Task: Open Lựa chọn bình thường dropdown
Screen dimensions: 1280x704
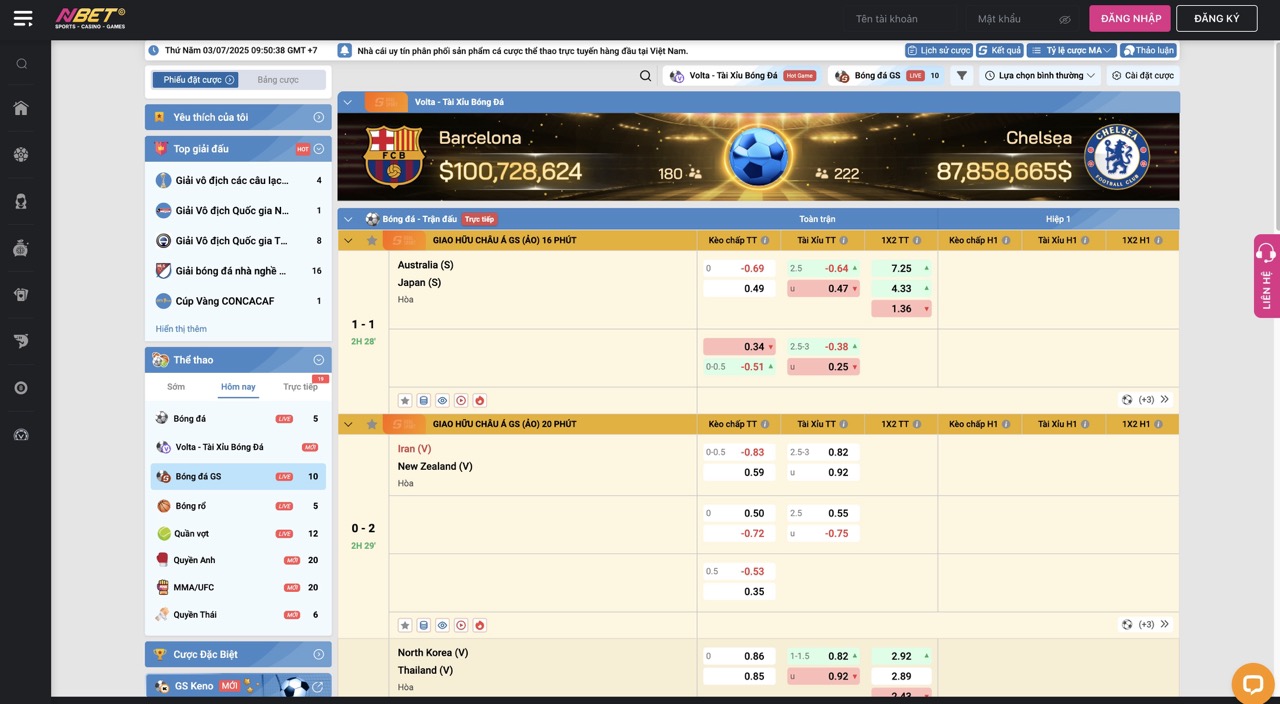Action: coord(1040,76)
